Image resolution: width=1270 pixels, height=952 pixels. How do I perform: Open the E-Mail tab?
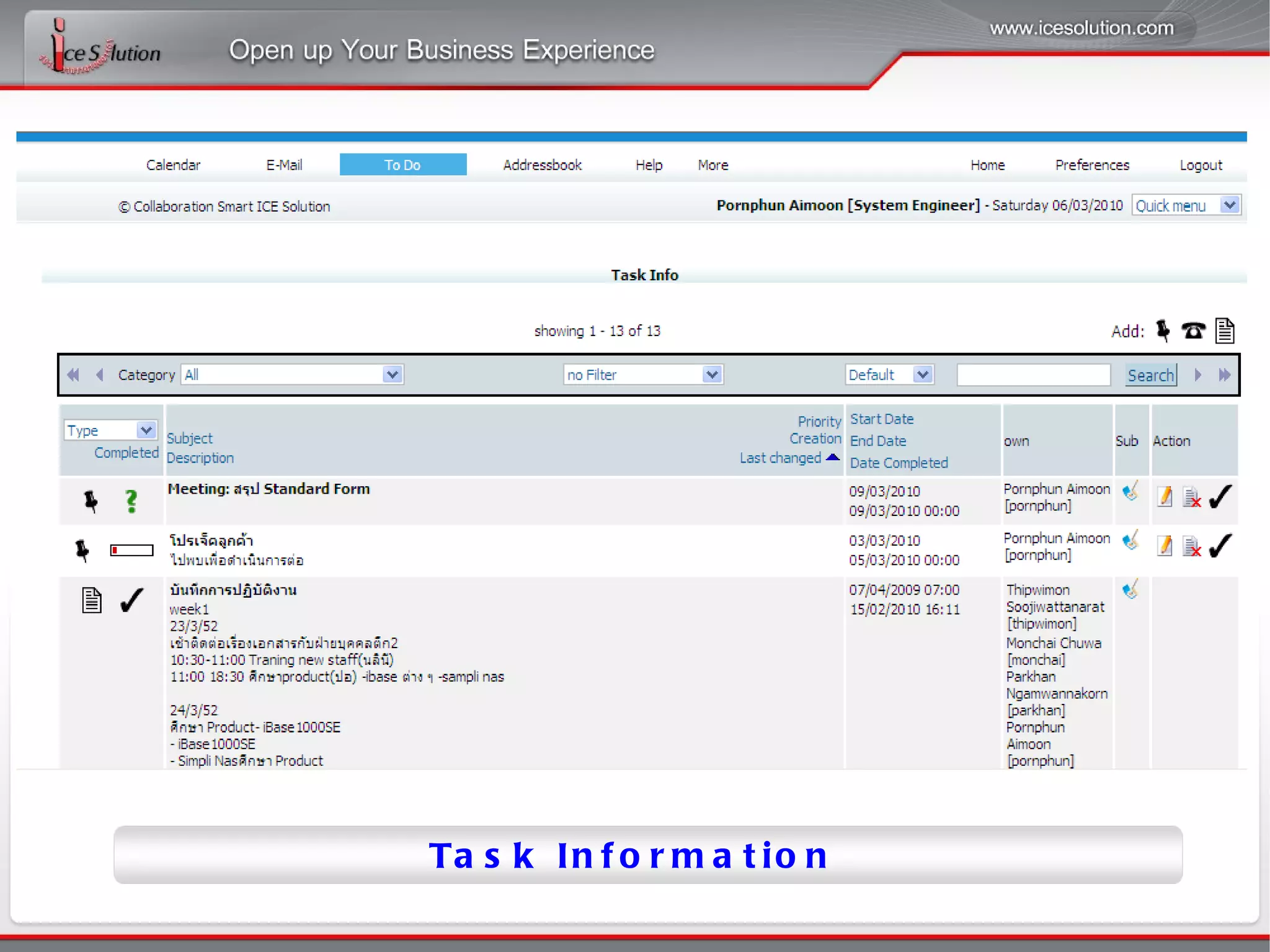[284, 165]
